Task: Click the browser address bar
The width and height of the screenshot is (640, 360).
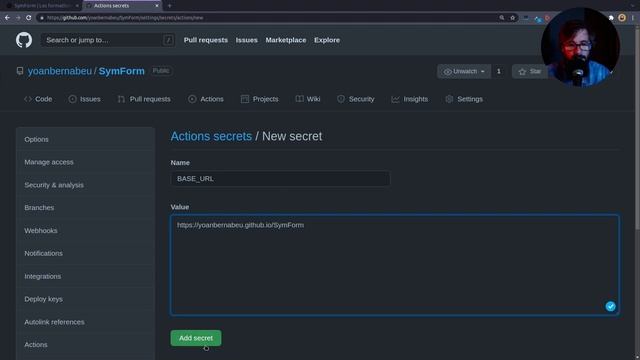Action: pyautogui.click(x=269, y=18)
